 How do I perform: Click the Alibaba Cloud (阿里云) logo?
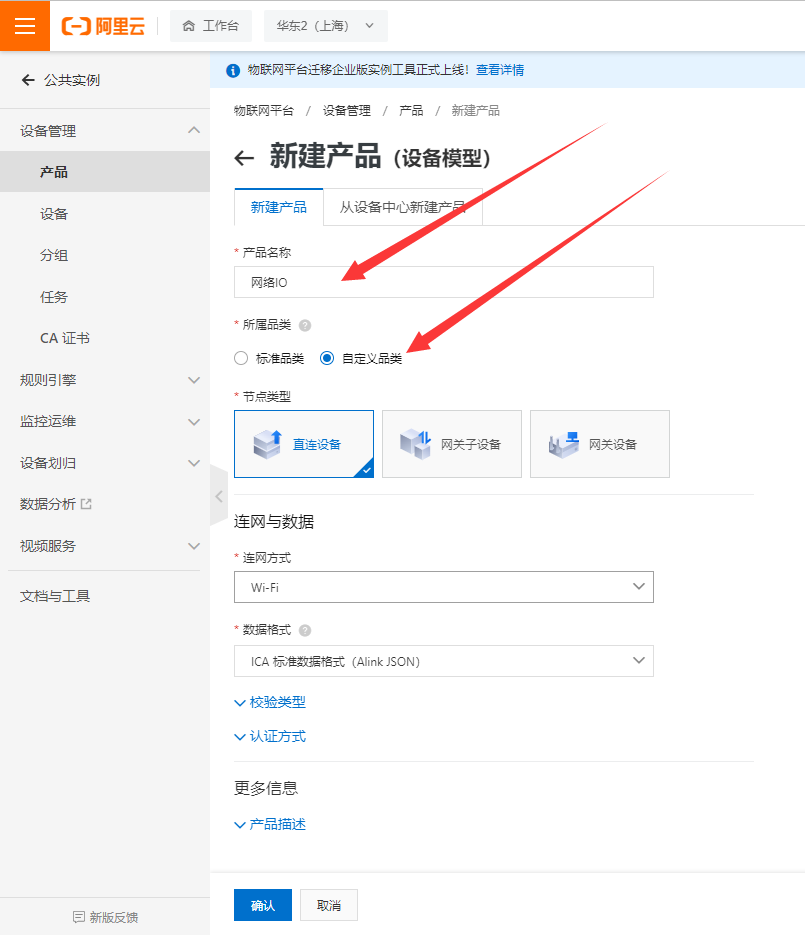pyautogui.click(x=104, y=25)
